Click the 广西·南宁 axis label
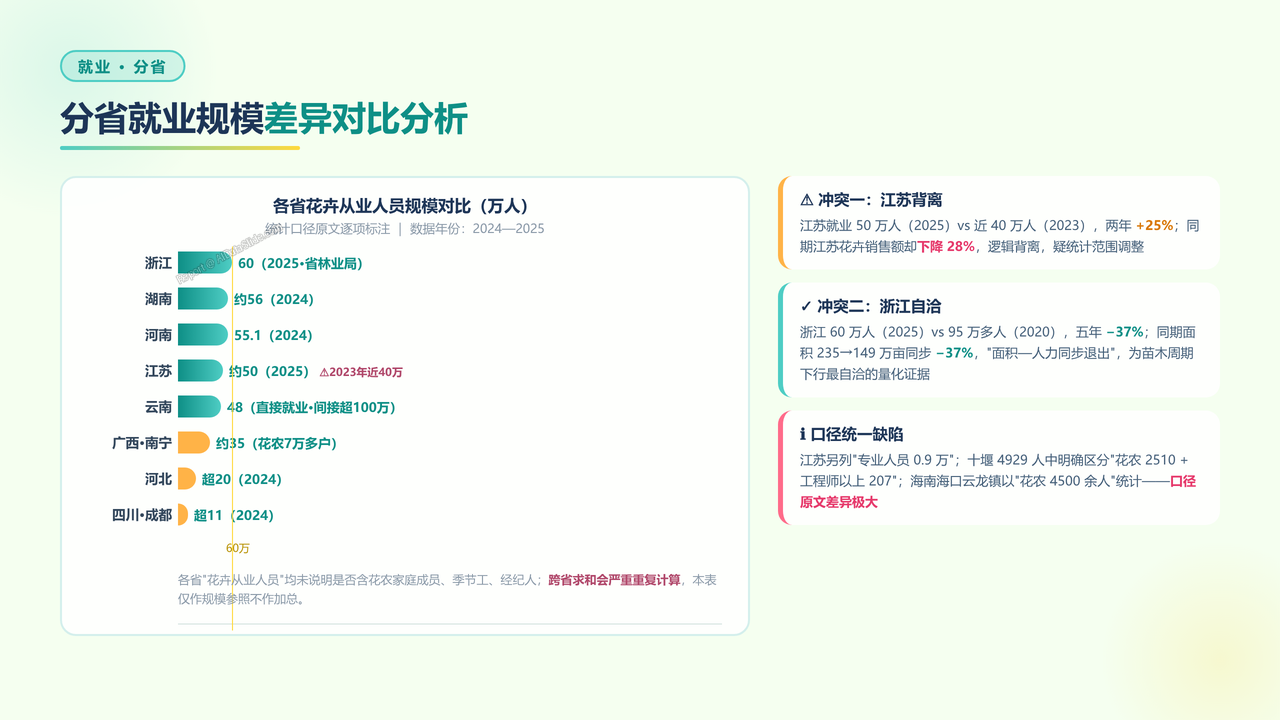 tap(142, 443)
